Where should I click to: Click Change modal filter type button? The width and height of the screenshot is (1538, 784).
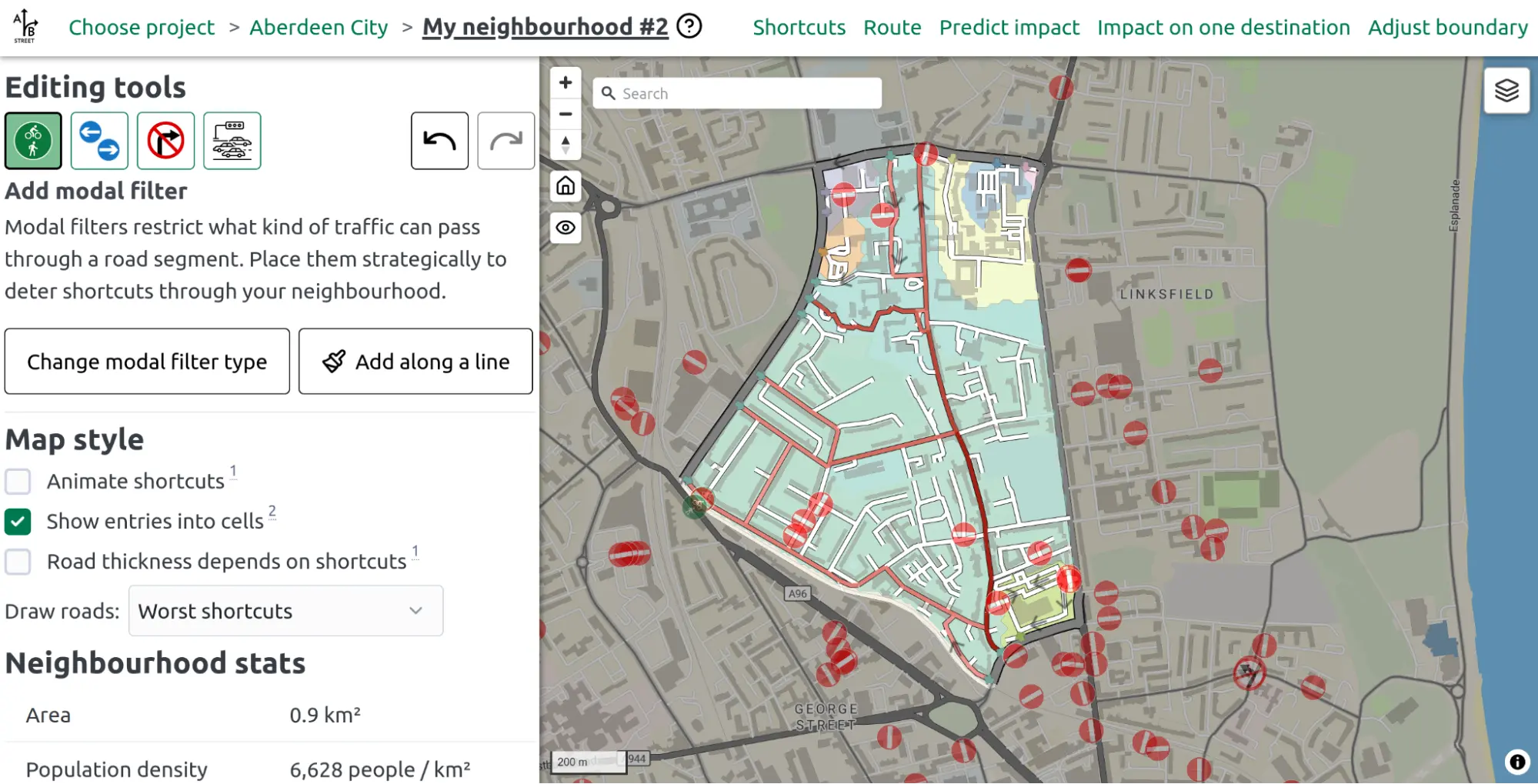[x=147, y=362]
